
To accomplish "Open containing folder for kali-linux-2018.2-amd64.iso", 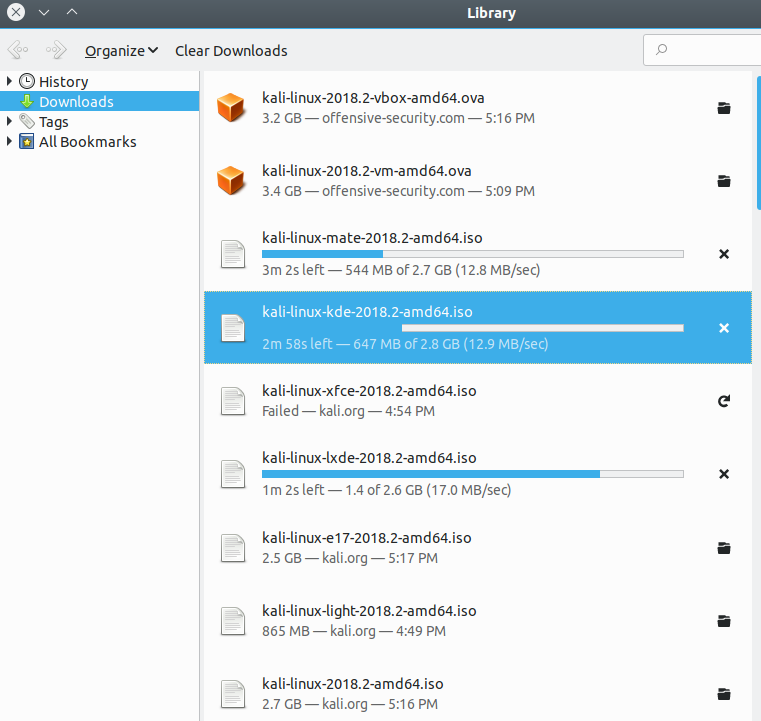I will click(724, 694).
